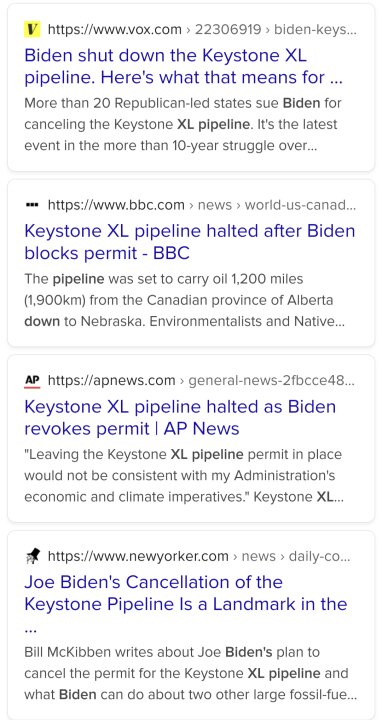Click the world-us-canad breadcrumb in BBC result
Viewport: 382px width, 720px height.
click(300, 205)
